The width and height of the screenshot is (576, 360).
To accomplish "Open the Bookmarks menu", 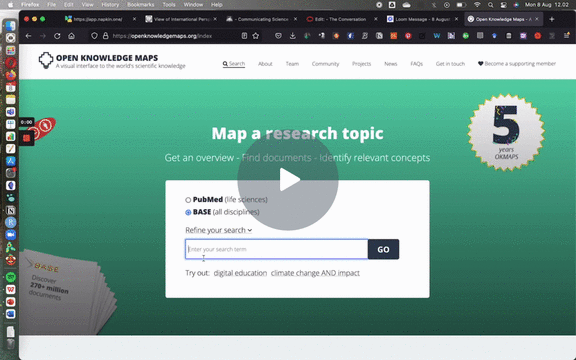I will pyautogui.click(x=141, y=5).
